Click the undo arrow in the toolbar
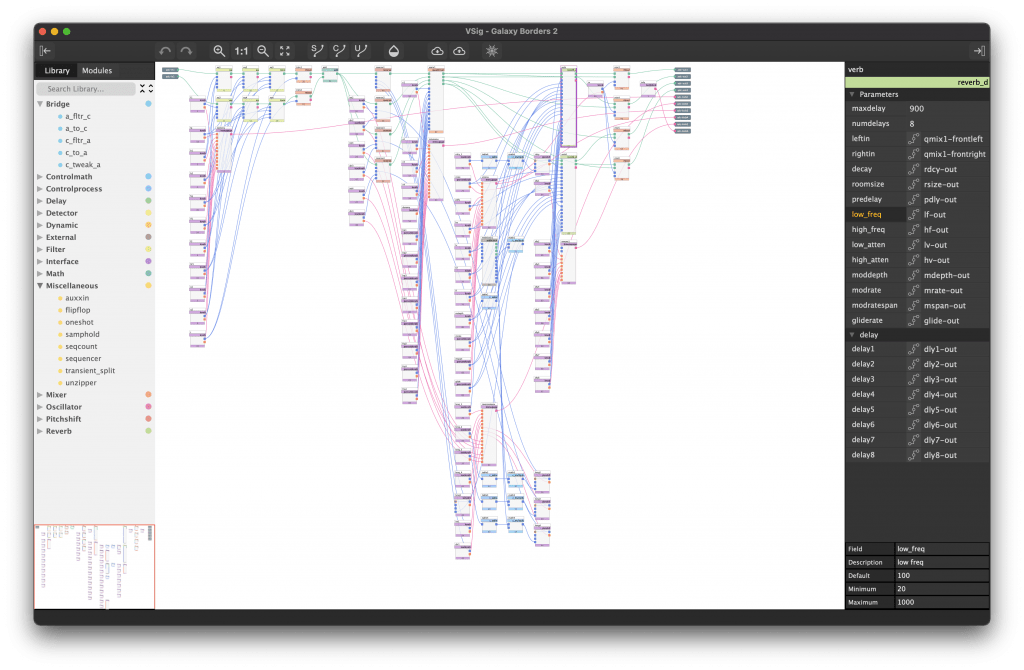1024x670 pixels. [165, 51]
